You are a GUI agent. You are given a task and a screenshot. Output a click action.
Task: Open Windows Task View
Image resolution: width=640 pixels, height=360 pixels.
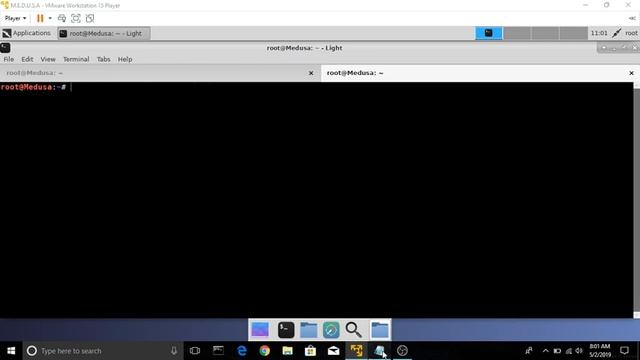(195, 351)
